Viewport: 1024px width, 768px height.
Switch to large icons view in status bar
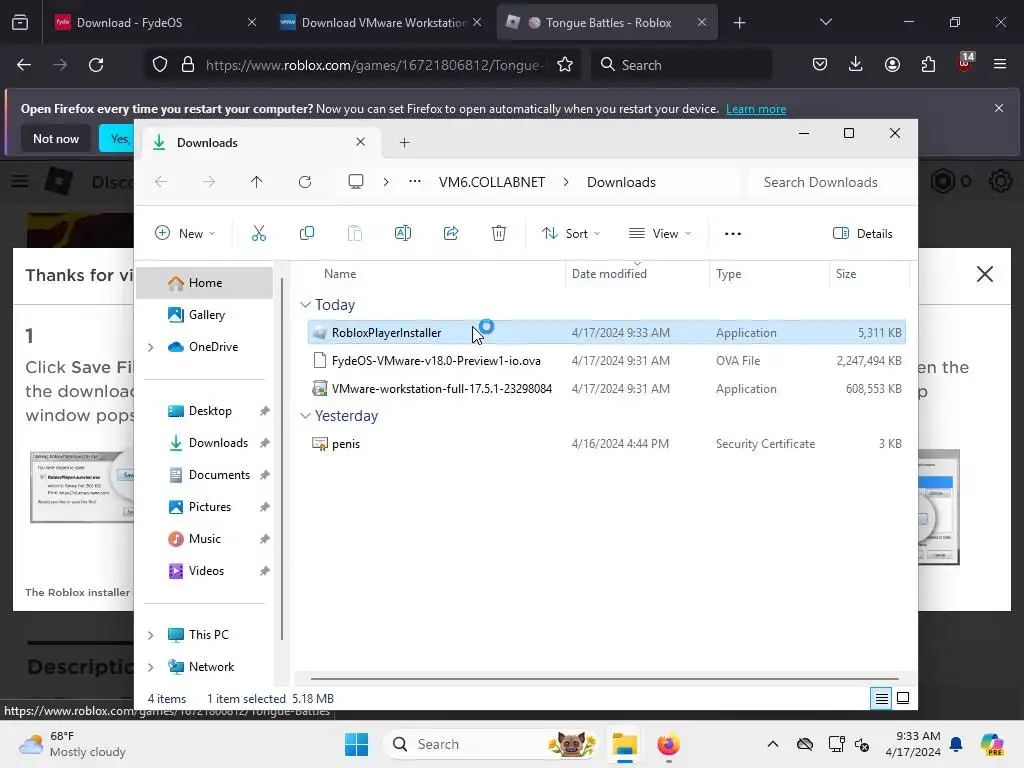pos(903,698)
